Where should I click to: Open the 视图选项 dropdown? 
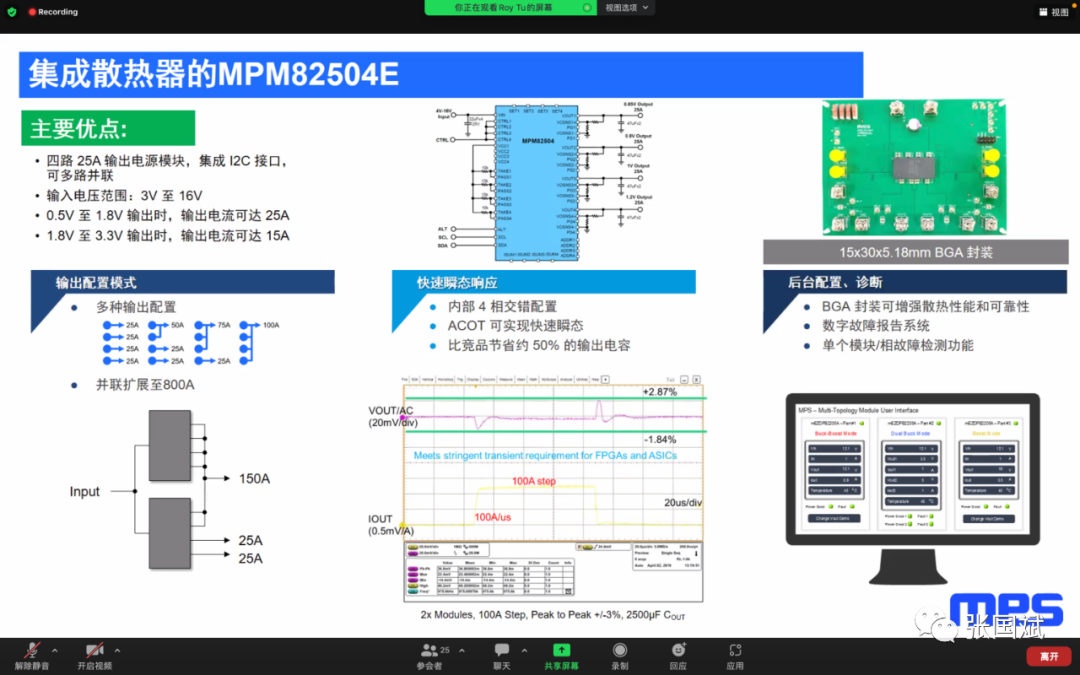click(x=626, y=8)
